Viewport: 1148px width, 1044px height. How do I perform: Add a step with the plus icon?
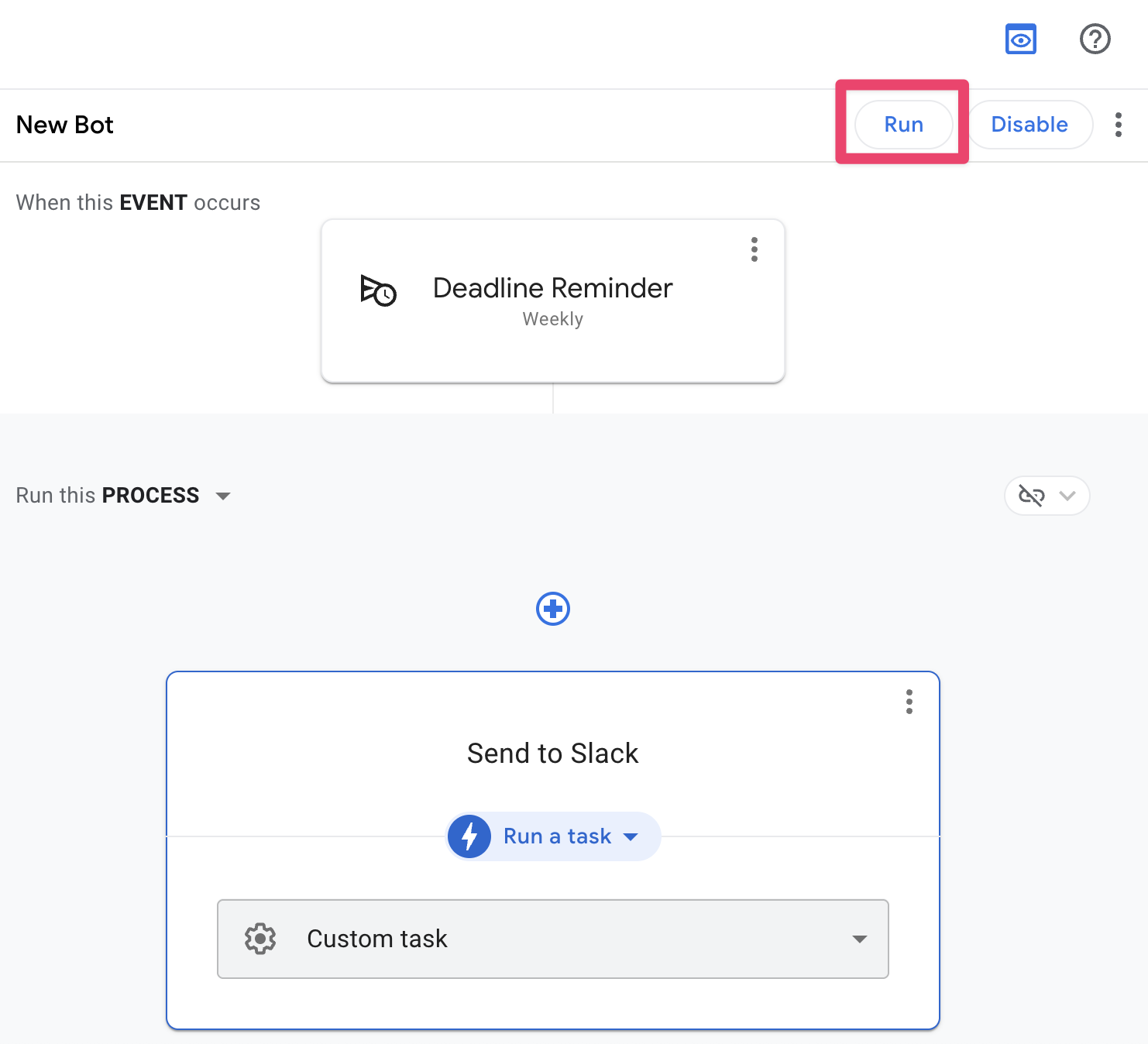click(553, 609)
